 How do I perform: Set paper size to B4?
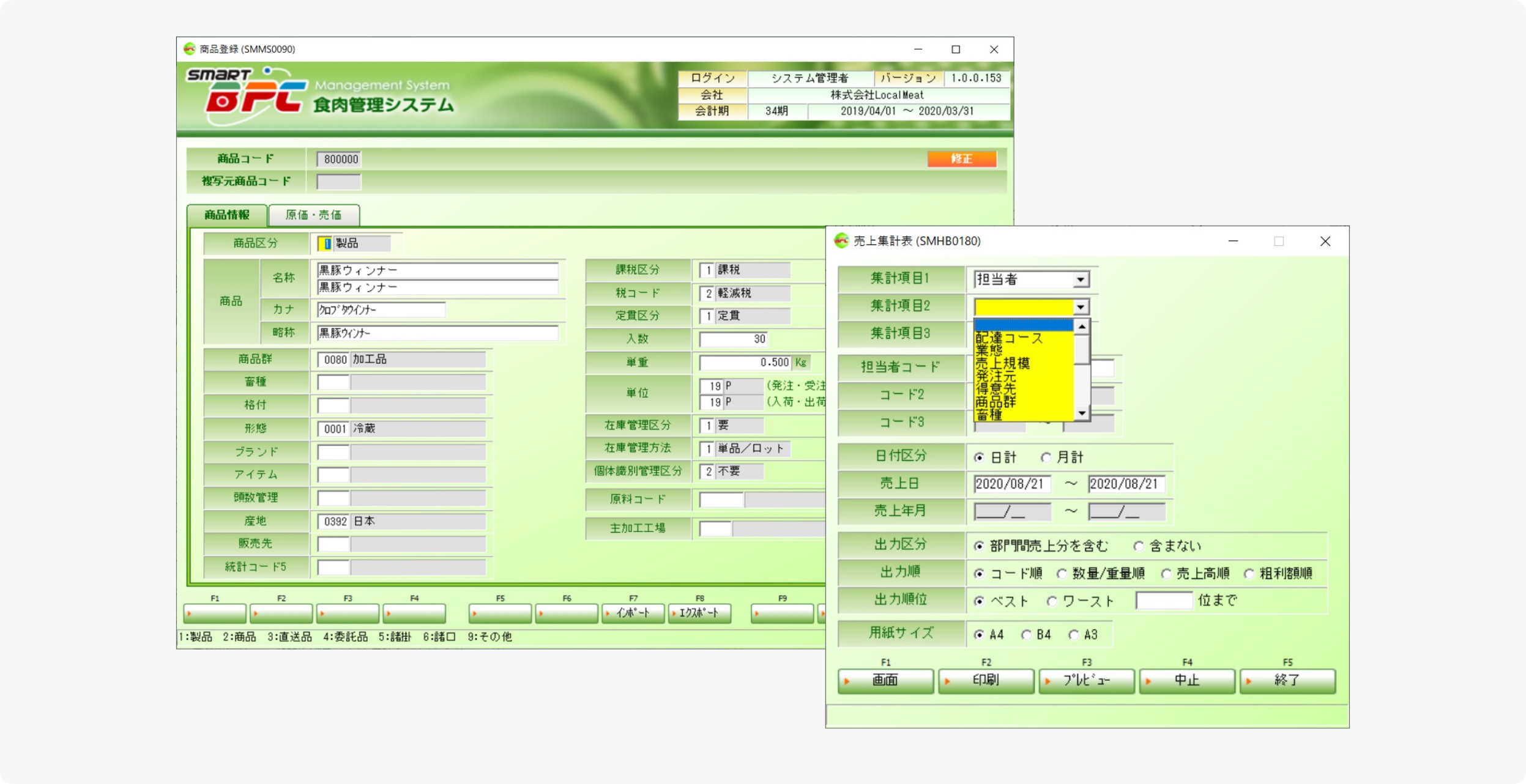(1026, 635)
